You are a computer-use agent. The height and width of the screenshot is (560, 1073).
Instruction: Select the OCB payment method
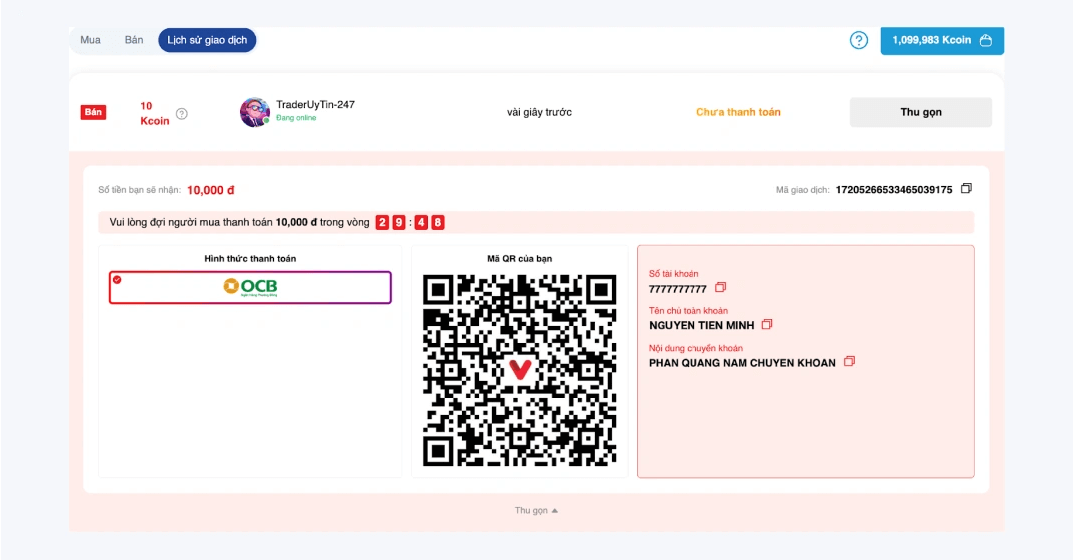250,287
